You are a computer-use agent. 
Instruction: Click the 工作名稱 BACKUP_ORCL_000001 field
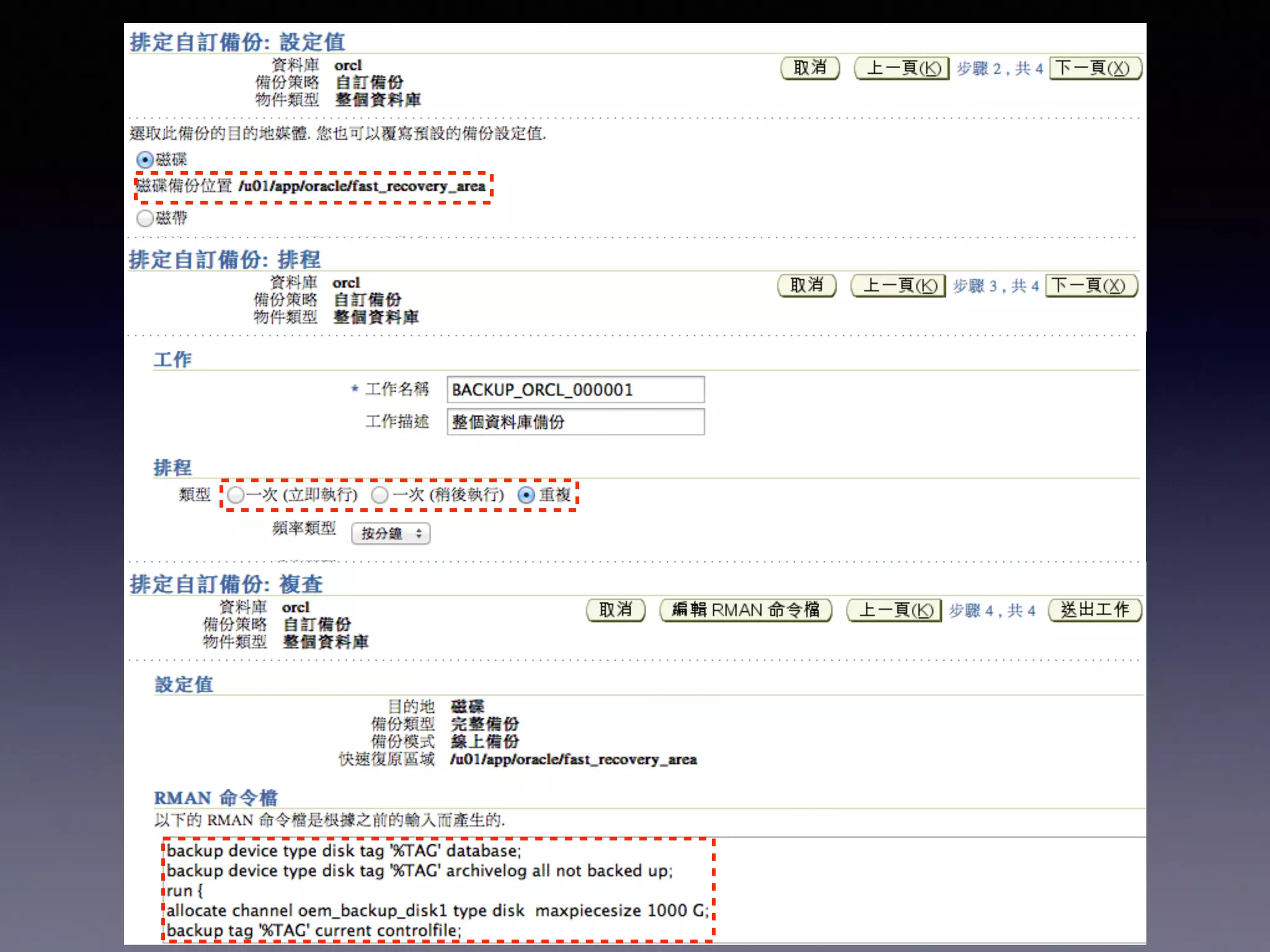[575, 390]
